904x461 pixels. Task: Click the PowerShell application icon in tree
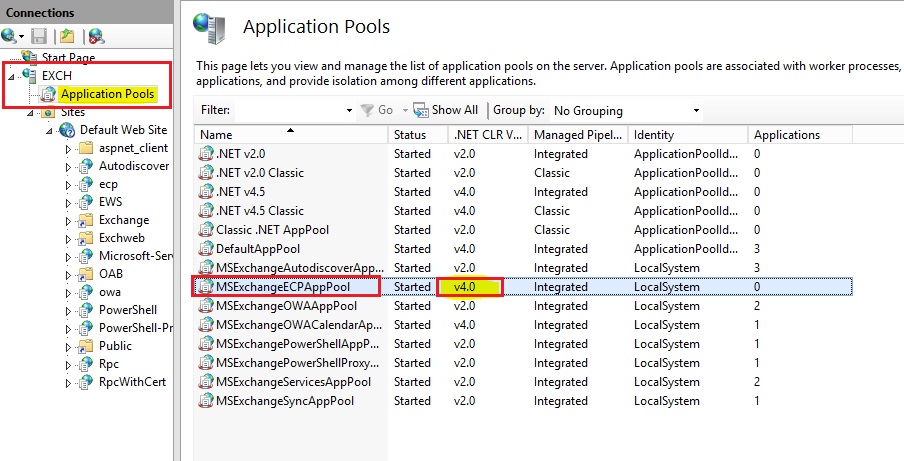pos(85,310)
